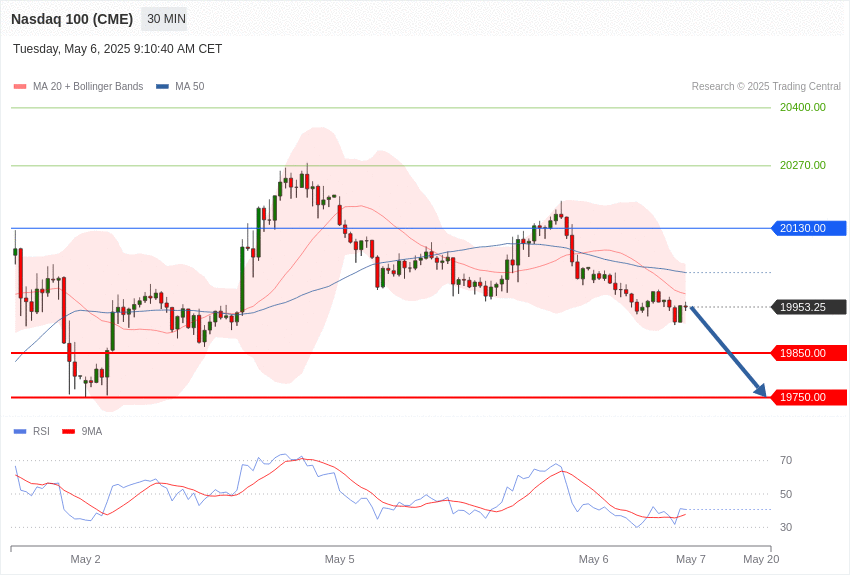
Task: Click the Research © 2025 Trading Central credit
Action: point(766,87)
